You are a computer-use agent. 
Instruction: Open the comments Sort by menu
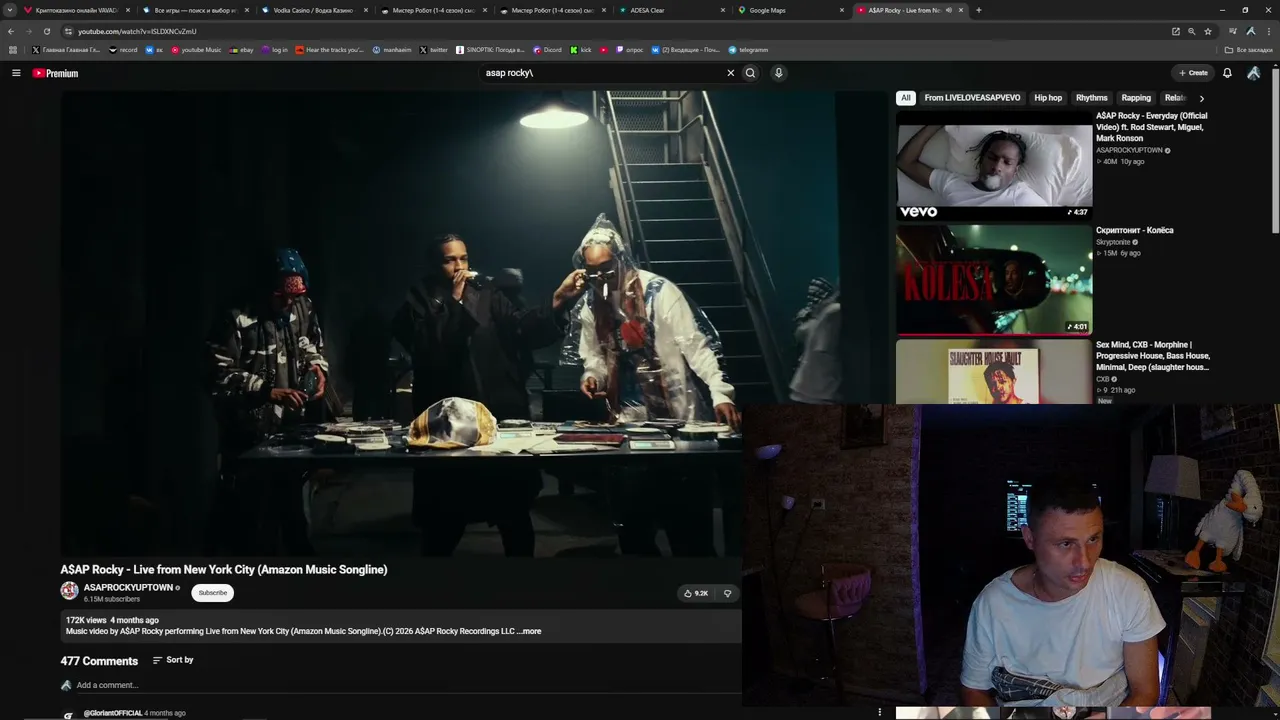[173, 660]
